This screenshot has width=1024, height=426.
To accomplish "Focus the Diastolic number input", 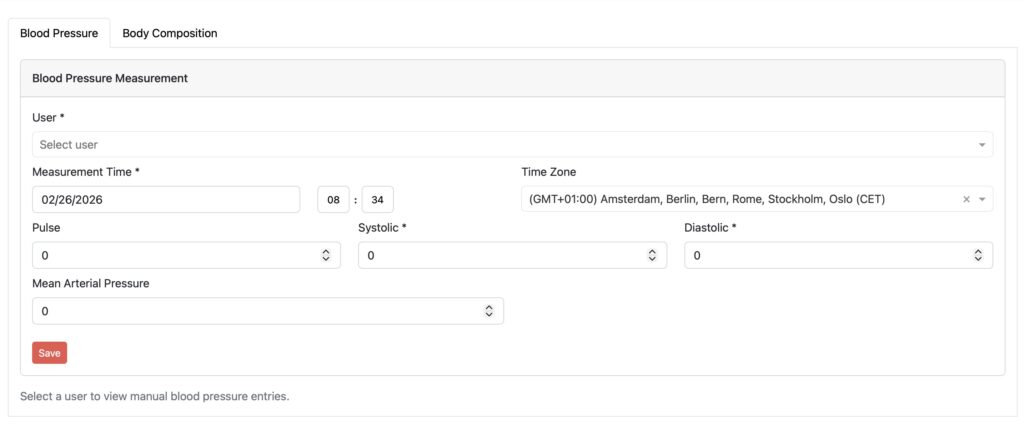I will coord(826,256).
